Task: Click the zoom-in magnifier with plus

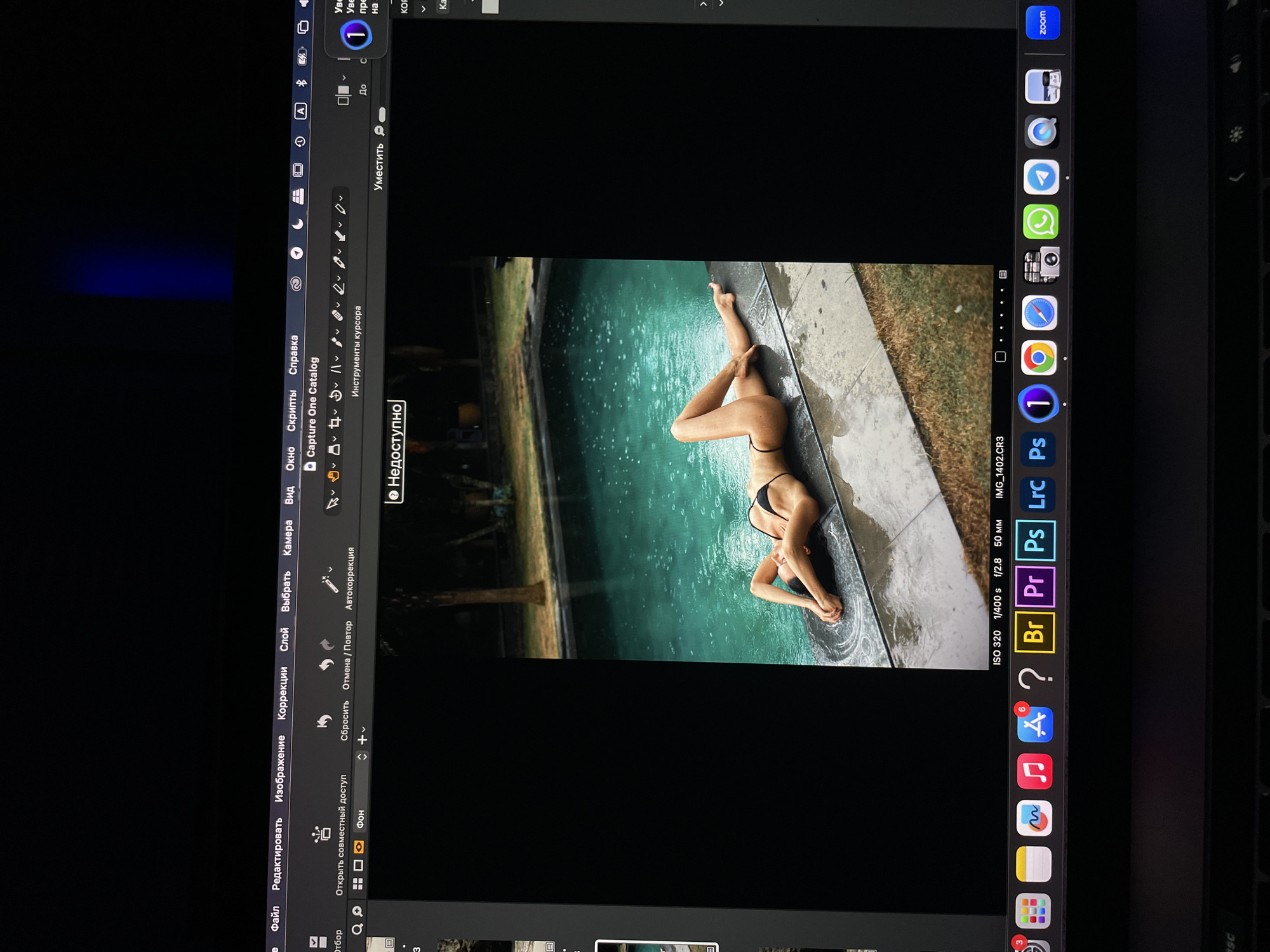Action: [x=358, y=911]
